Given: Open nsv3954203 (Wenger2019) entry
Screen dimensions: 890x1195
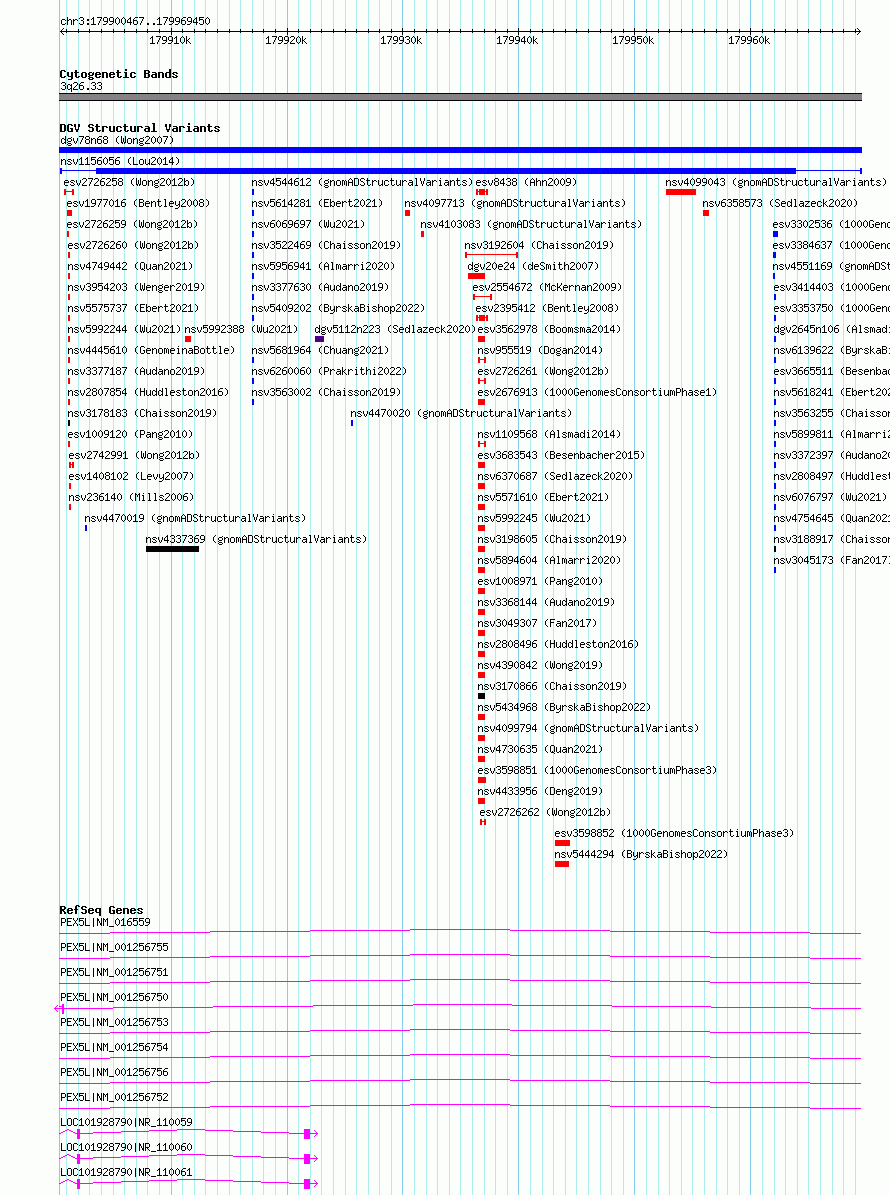Looking at the screenshot, I should coord(136,287).
